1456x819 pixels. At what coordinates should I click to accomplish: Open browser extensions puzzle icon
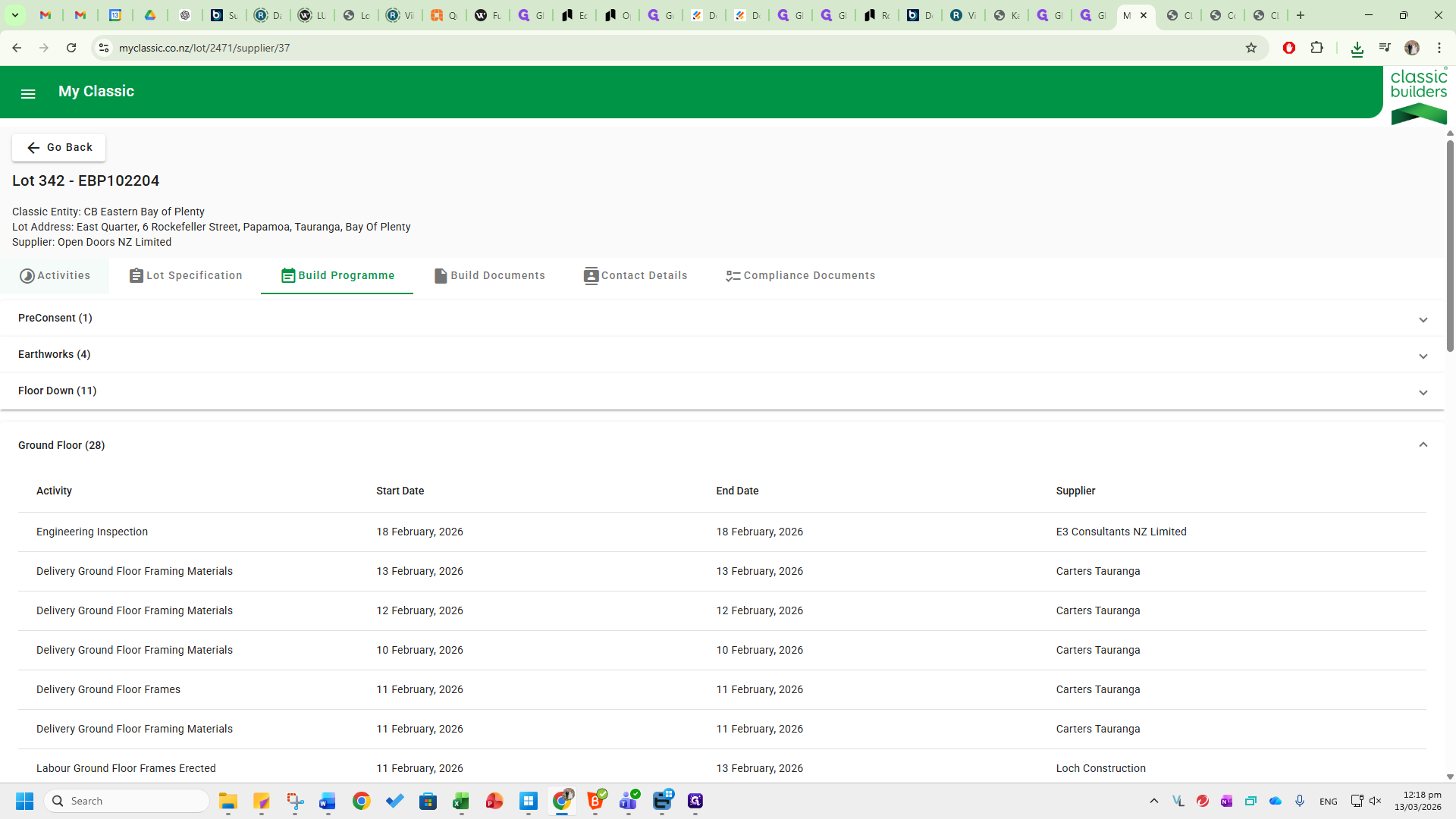(1317, 48)
